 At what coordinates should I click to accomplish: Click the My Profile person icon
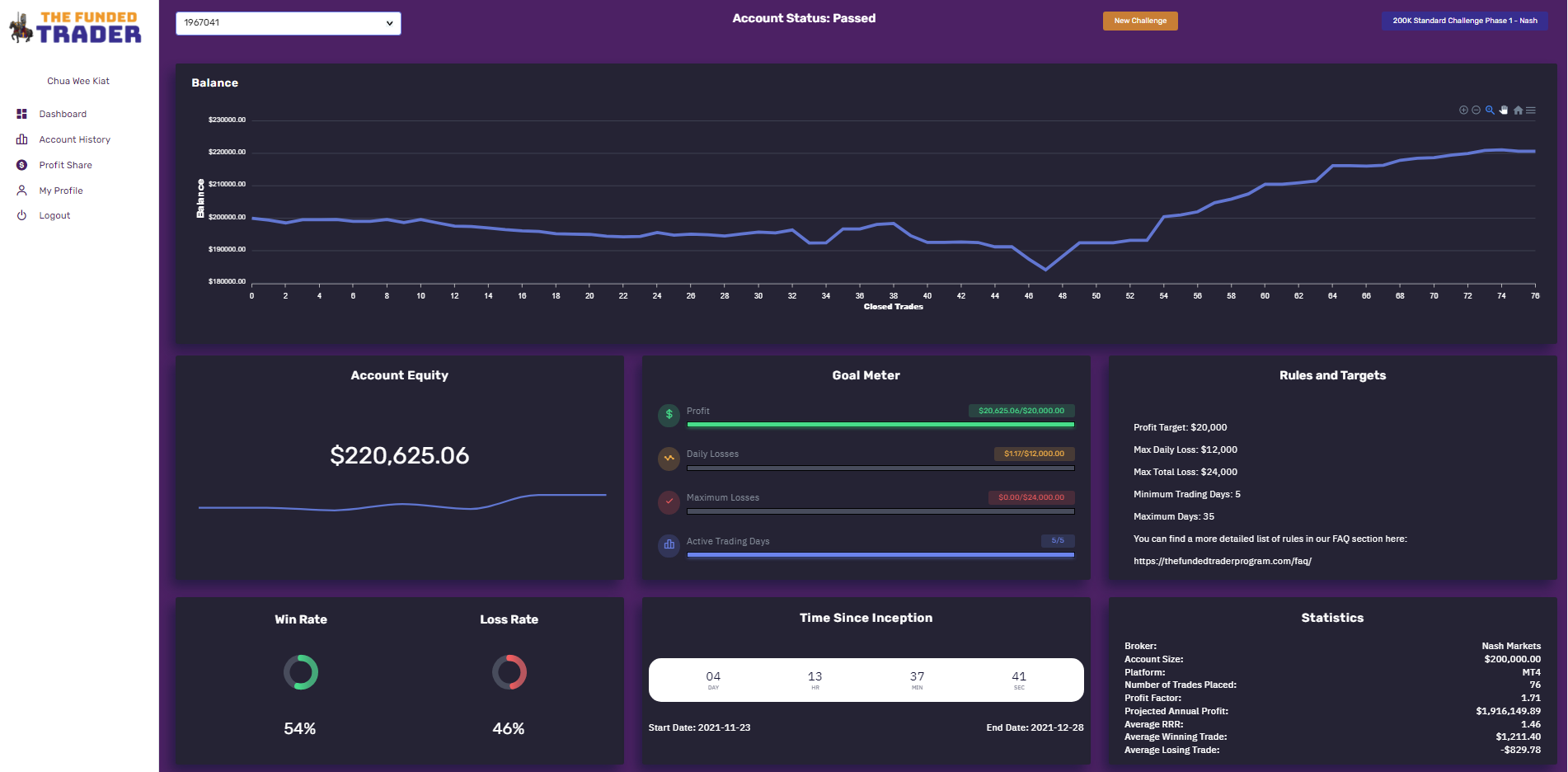(22, 191)
